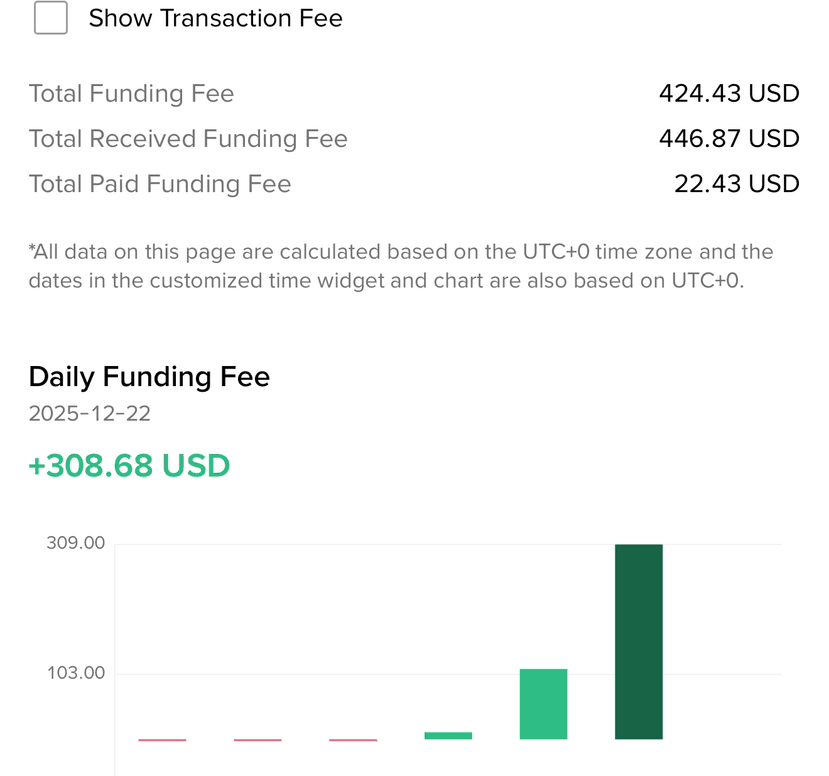Viewport: 829px width, 776px height.
Task: Select the Total Funding Fee label
Action: pos(131,94)
